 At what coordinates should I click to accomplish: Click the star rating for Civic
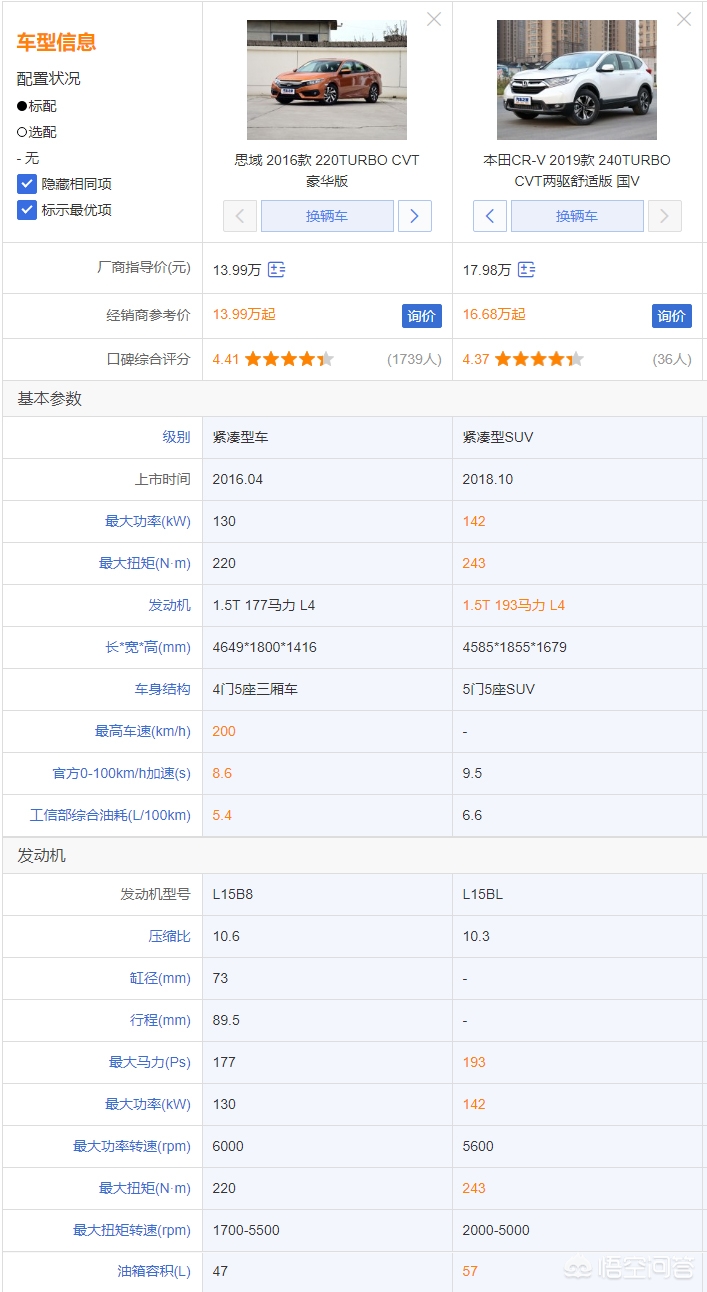pos(289,359)
